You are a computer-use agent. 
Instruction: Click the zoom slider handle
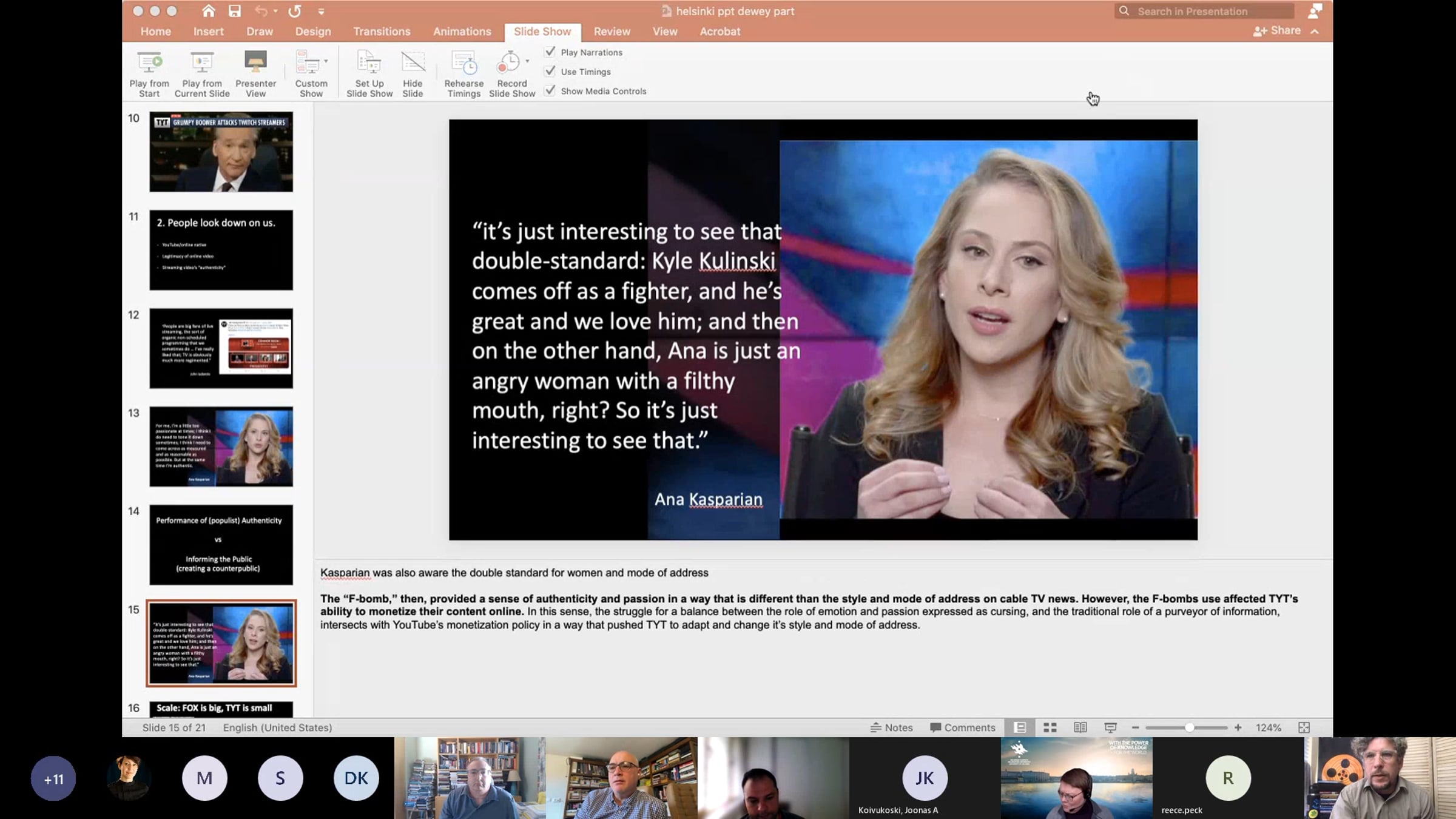coord(1189,727)
